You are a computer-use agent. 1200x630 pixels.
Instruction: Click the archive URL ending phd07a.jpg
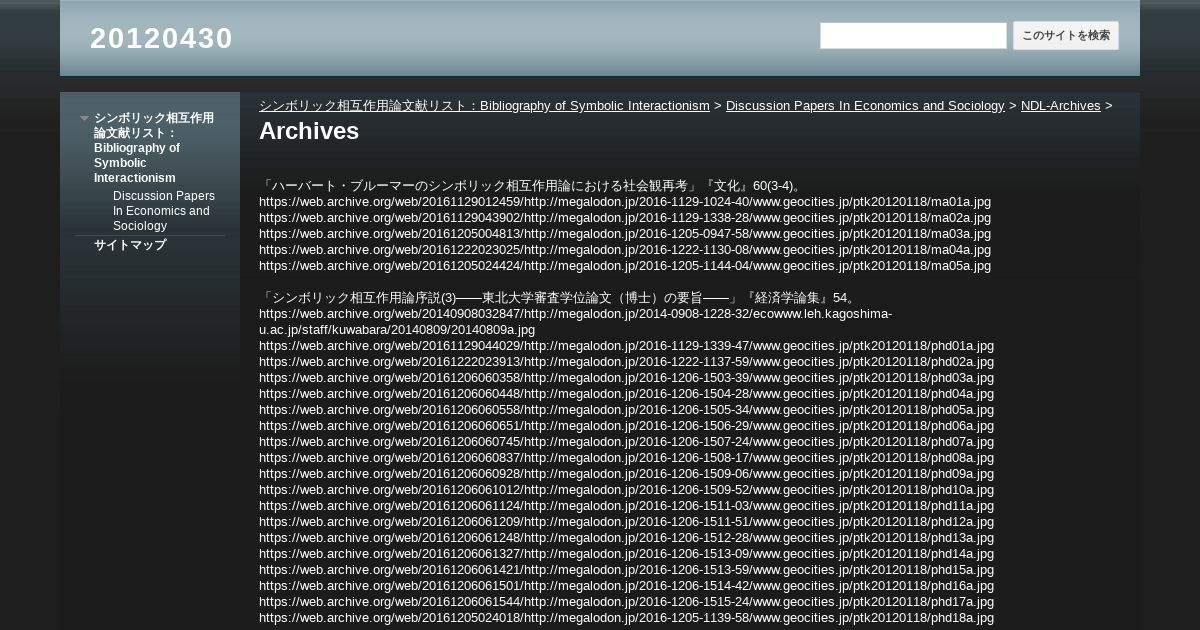[x=626, y=442]
